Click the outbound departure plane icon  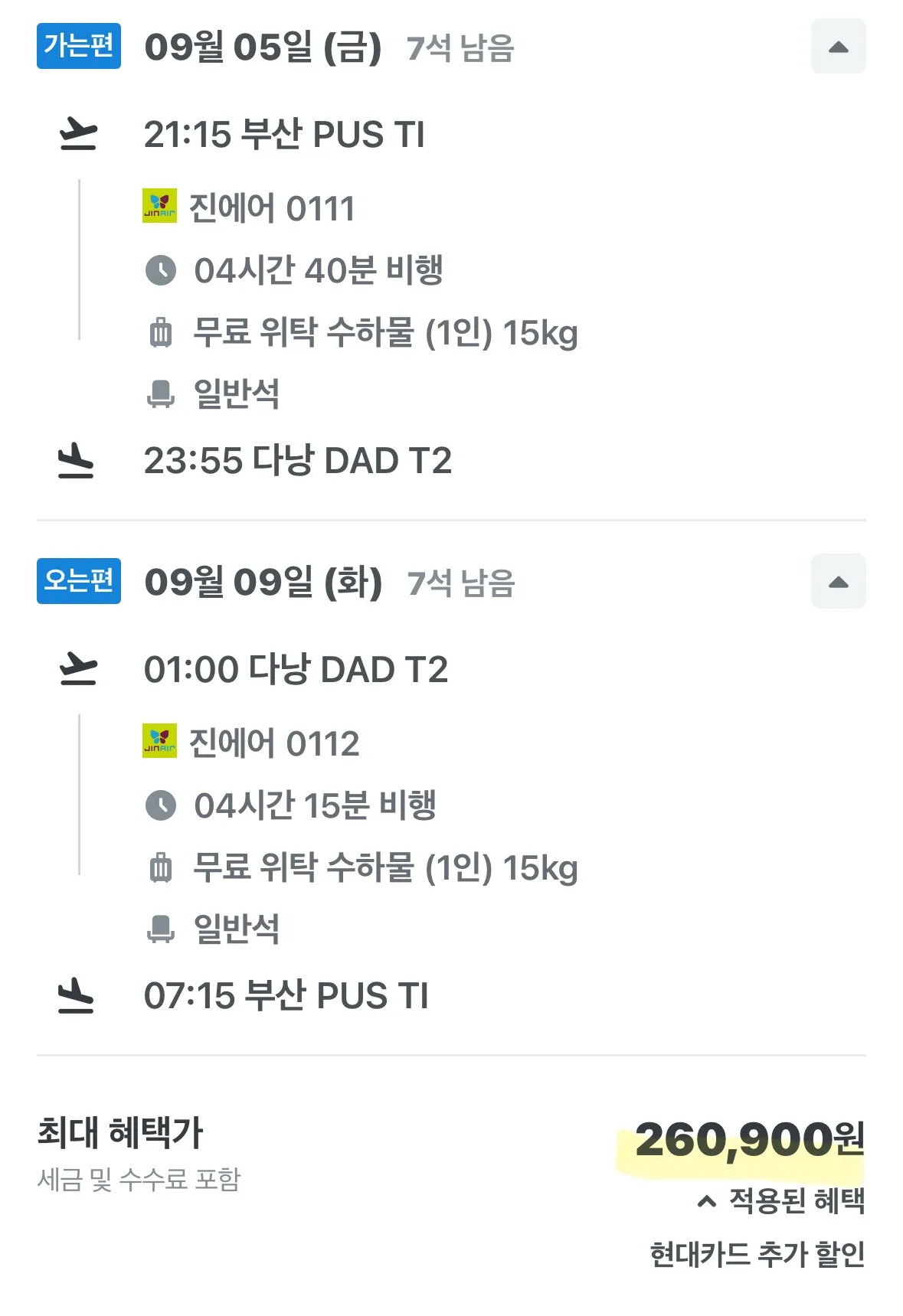[x=78, y=134]
